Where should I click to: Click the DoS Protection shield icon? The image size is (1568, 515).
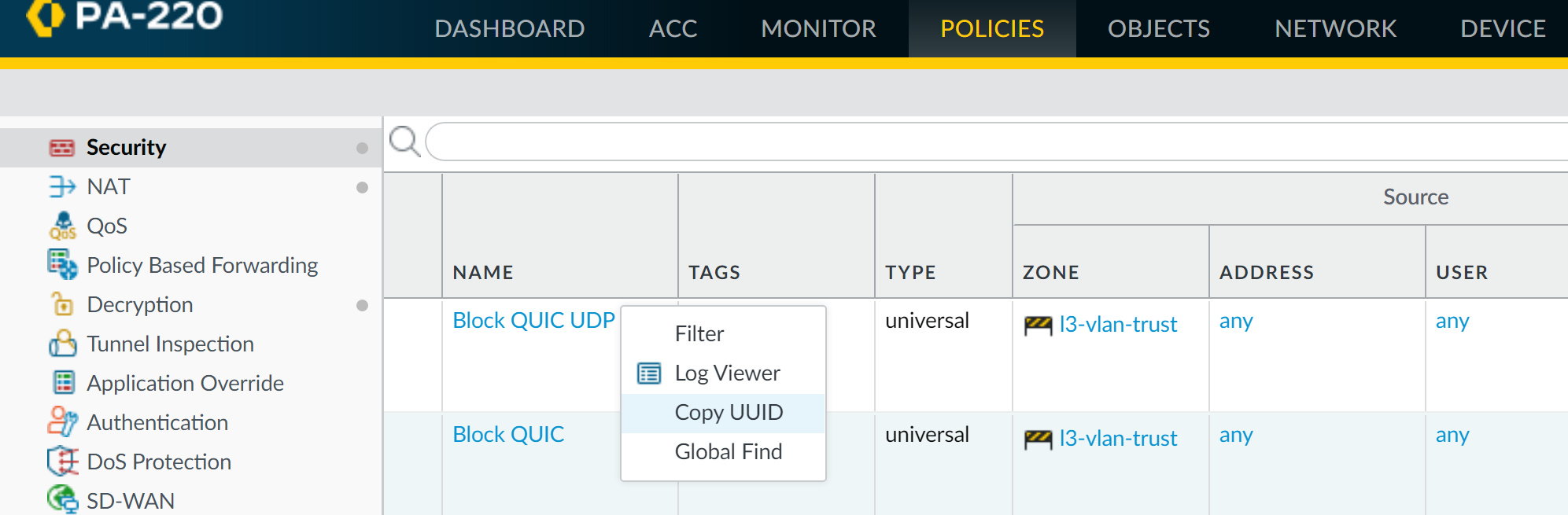click(62, 461)
